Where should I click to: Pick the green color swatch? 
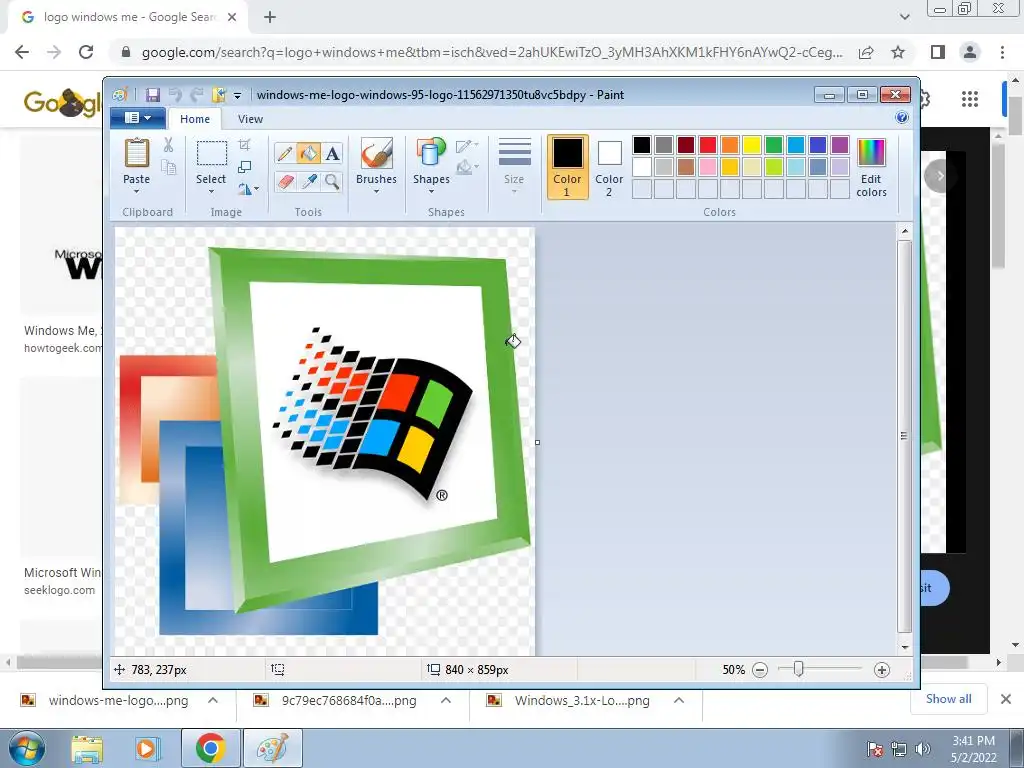pyautogui.click(x=774, y=145)
